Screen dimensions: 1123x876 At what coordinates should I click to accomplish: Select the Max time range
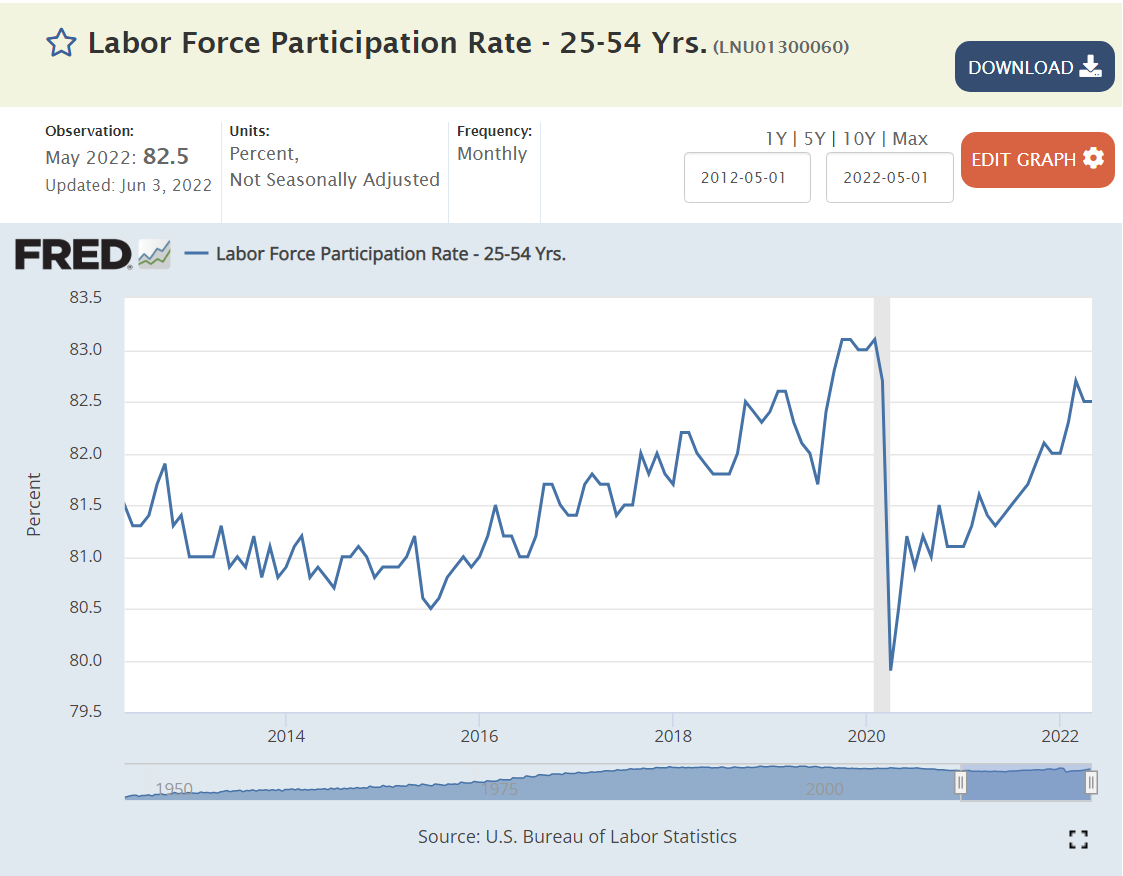click(910, 139)
